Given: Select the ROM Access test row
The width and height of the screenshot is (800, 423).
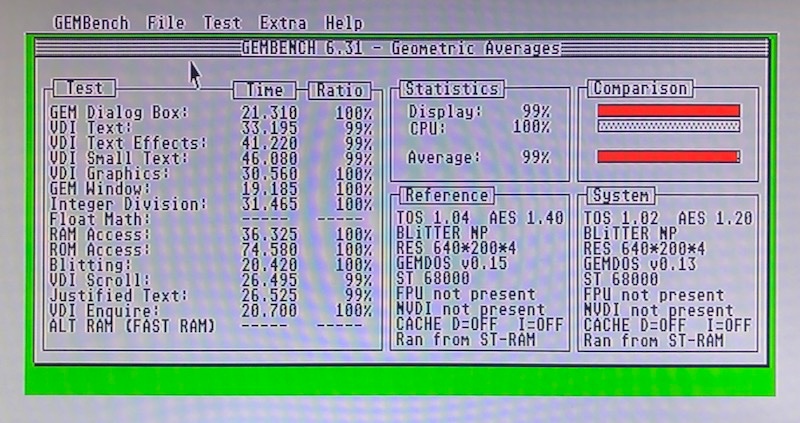Looking at the screenshot, I should (x=211, y=250).
